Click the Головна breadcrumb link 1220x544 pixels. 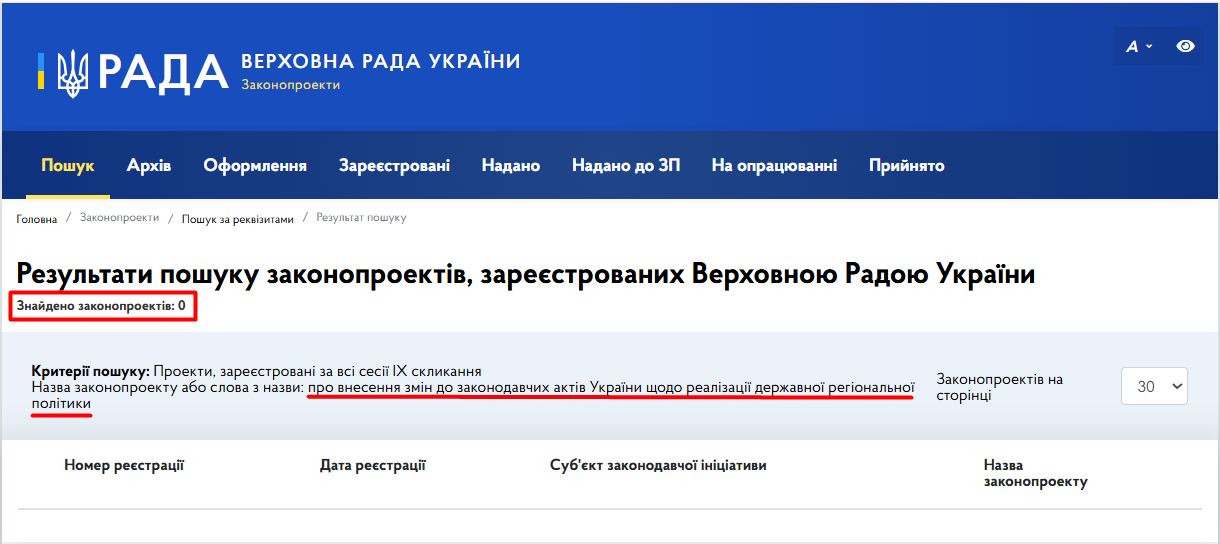37,218
